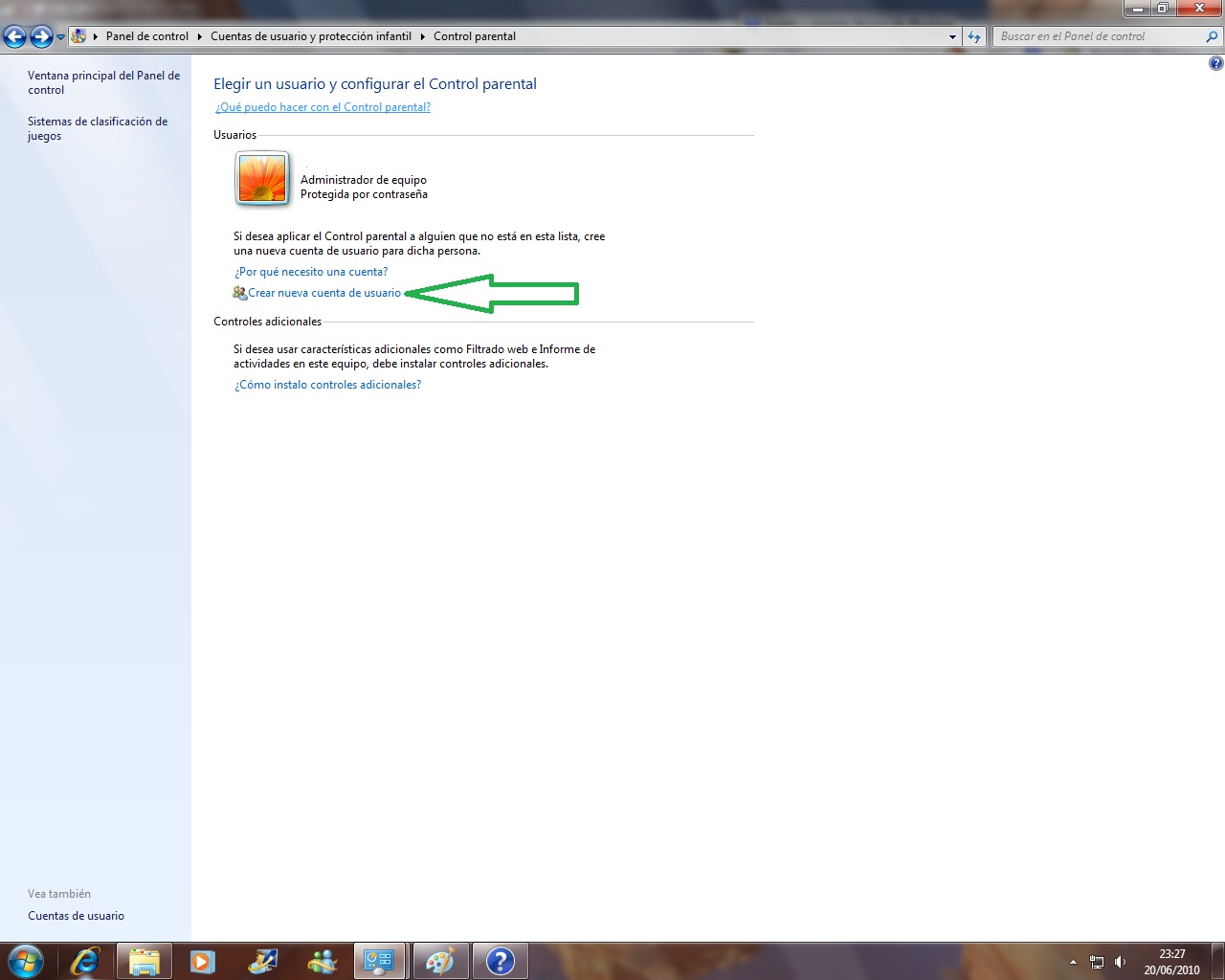Launch Paint from the taskbar
Screen dimensions: 1225x980
(439, 960)
